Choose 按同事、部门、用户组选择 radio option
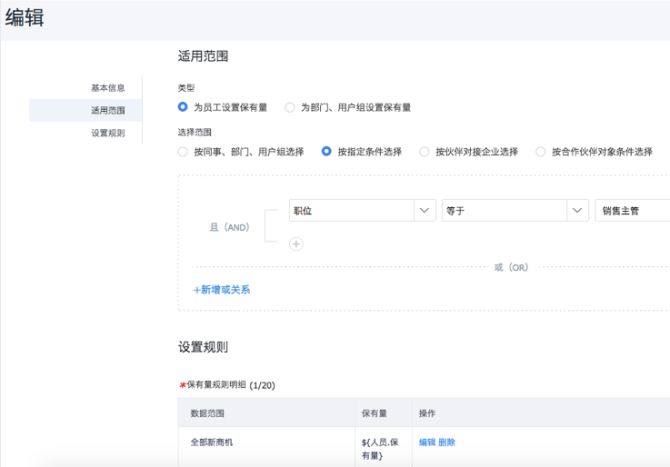Screen dimensions: 670x467 (x=183, y=152)
